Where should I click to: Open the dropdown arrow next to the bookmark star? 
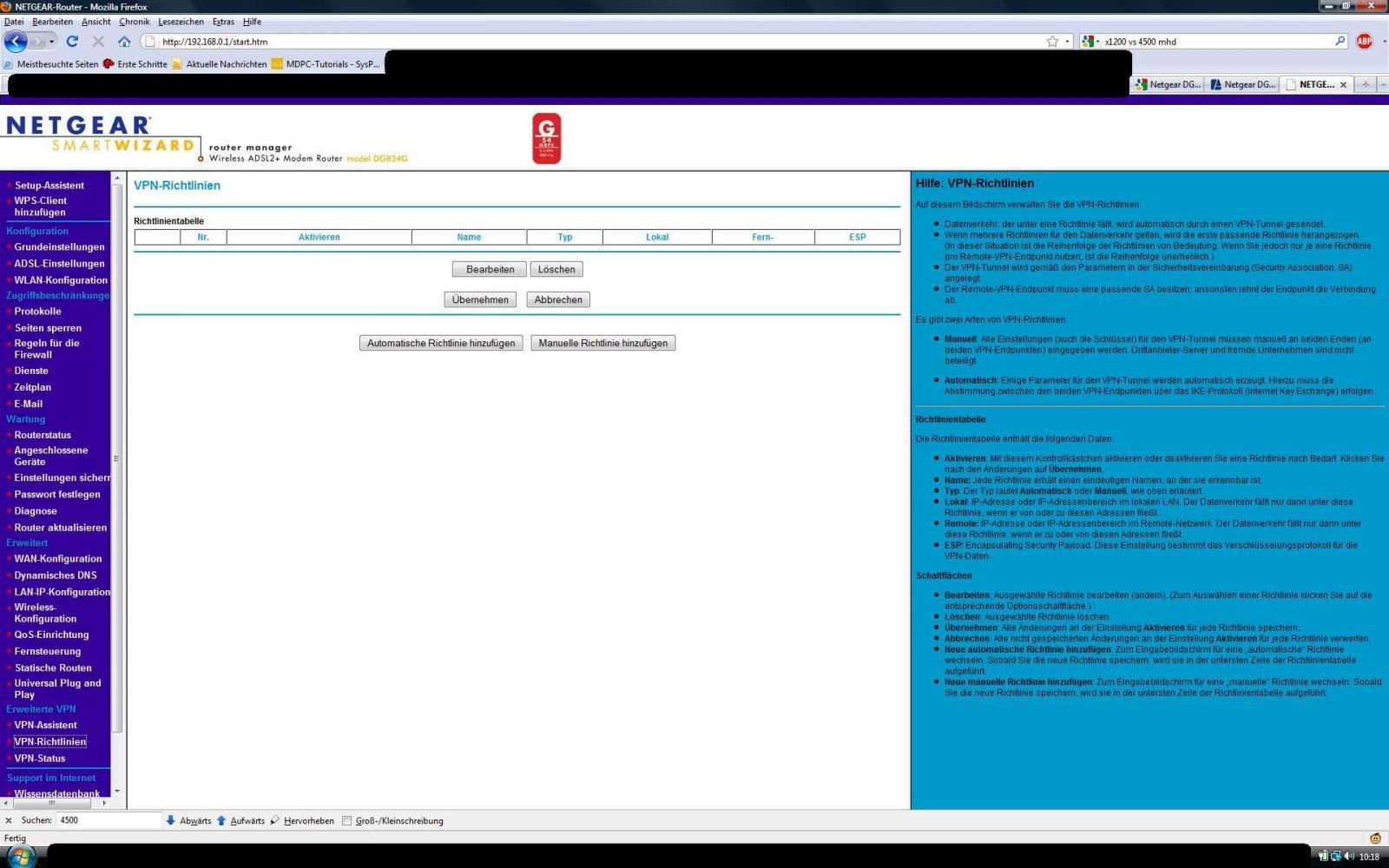click(x=1067, y=41)
